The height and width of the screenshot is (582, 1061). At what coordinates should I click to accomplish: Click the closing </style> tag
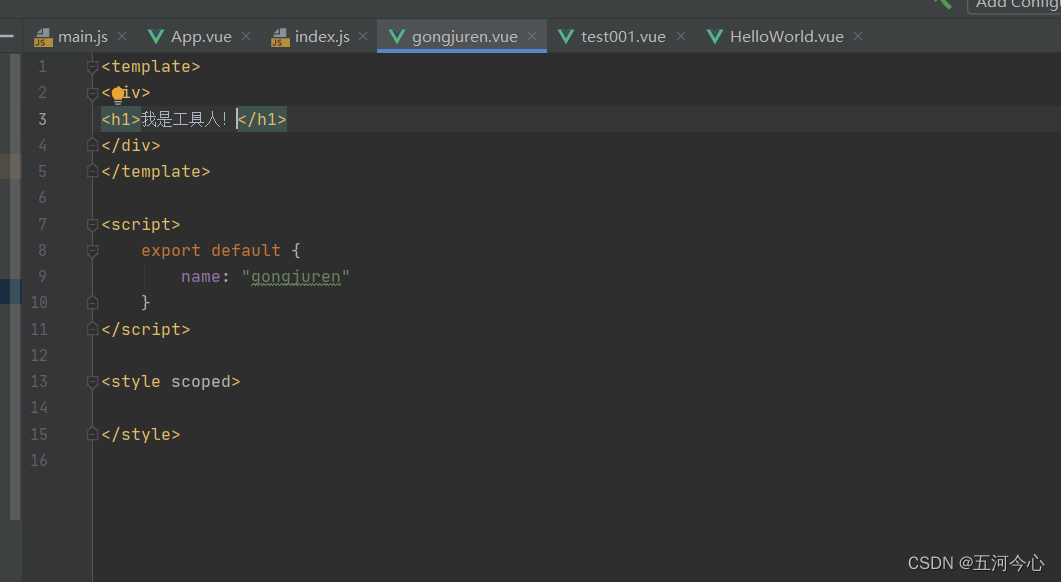141,434
